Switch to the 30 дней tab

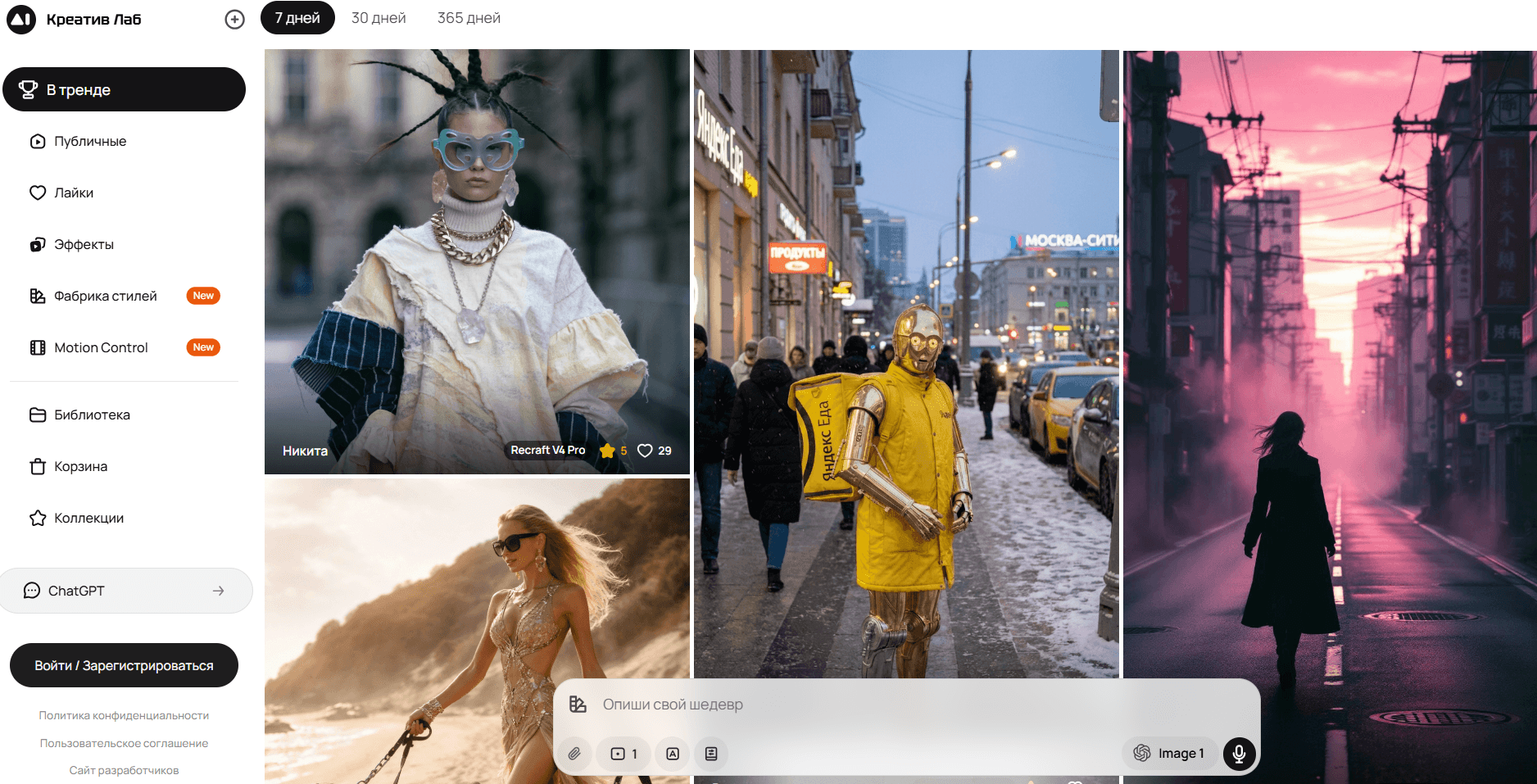coord(379,18)
